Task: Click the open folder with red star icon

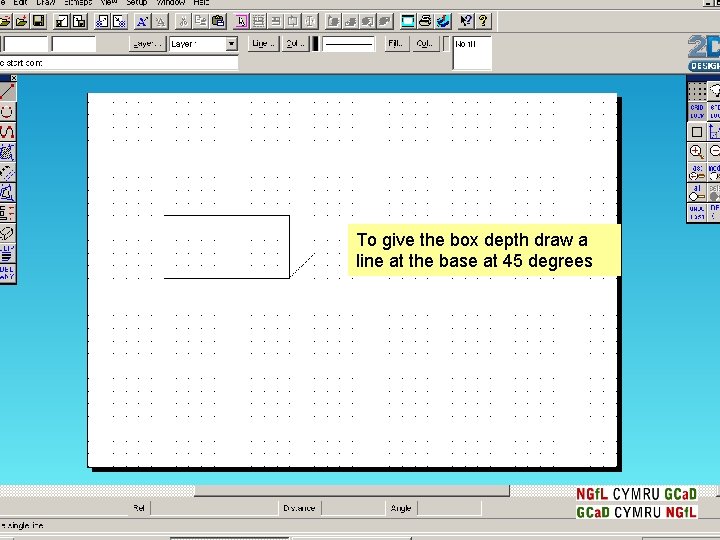Action: tap(21, 21)
